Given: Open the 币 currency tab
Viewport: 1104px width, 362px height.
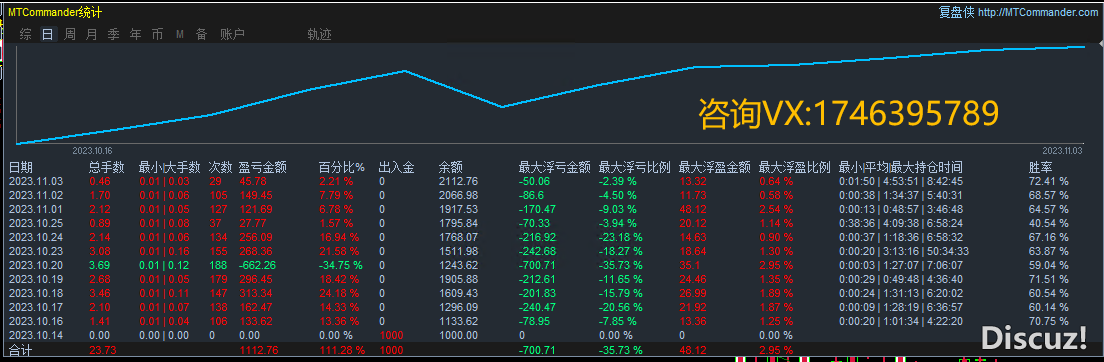Looking at the screenshot, I should tap(157, 34).
